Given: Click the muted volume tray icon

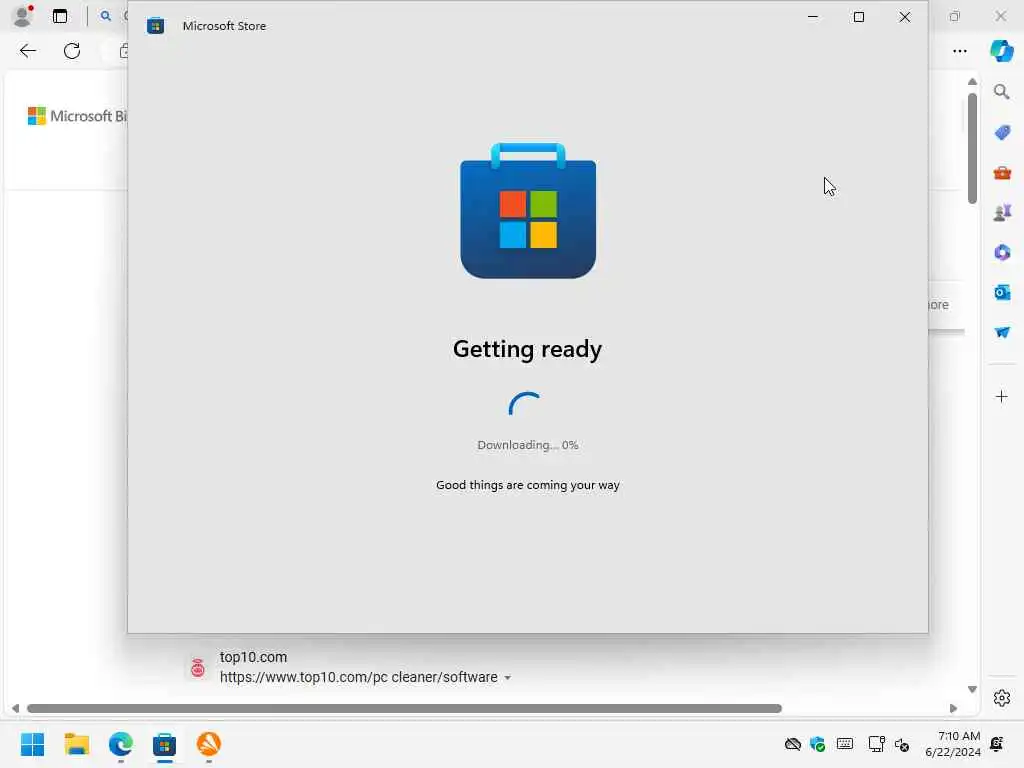Looking at the screenshot, I should (902, 744).
